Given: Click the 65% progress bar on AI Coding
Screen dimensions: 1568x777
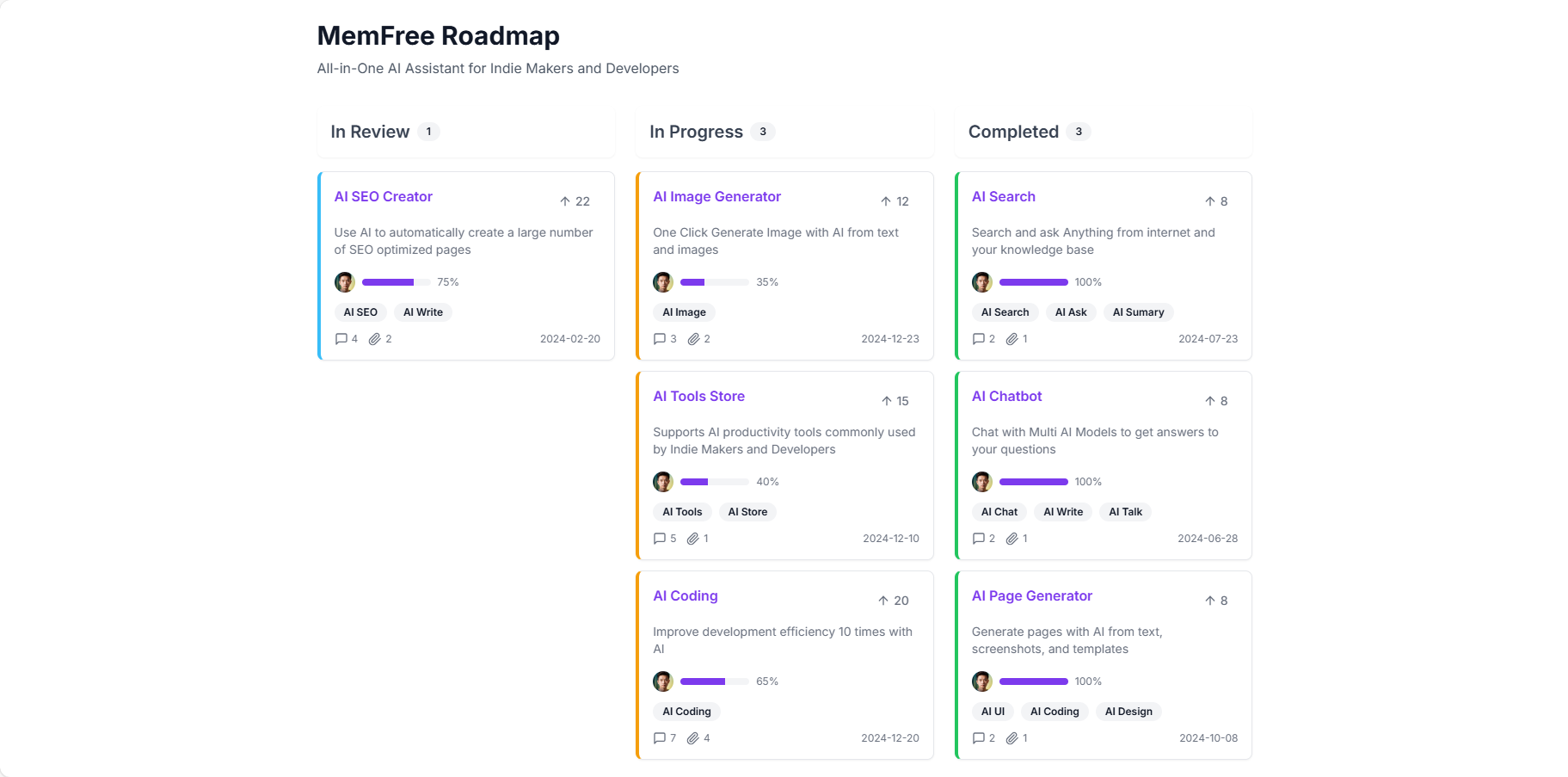Looking at the screenshot, I should [714, 681].
